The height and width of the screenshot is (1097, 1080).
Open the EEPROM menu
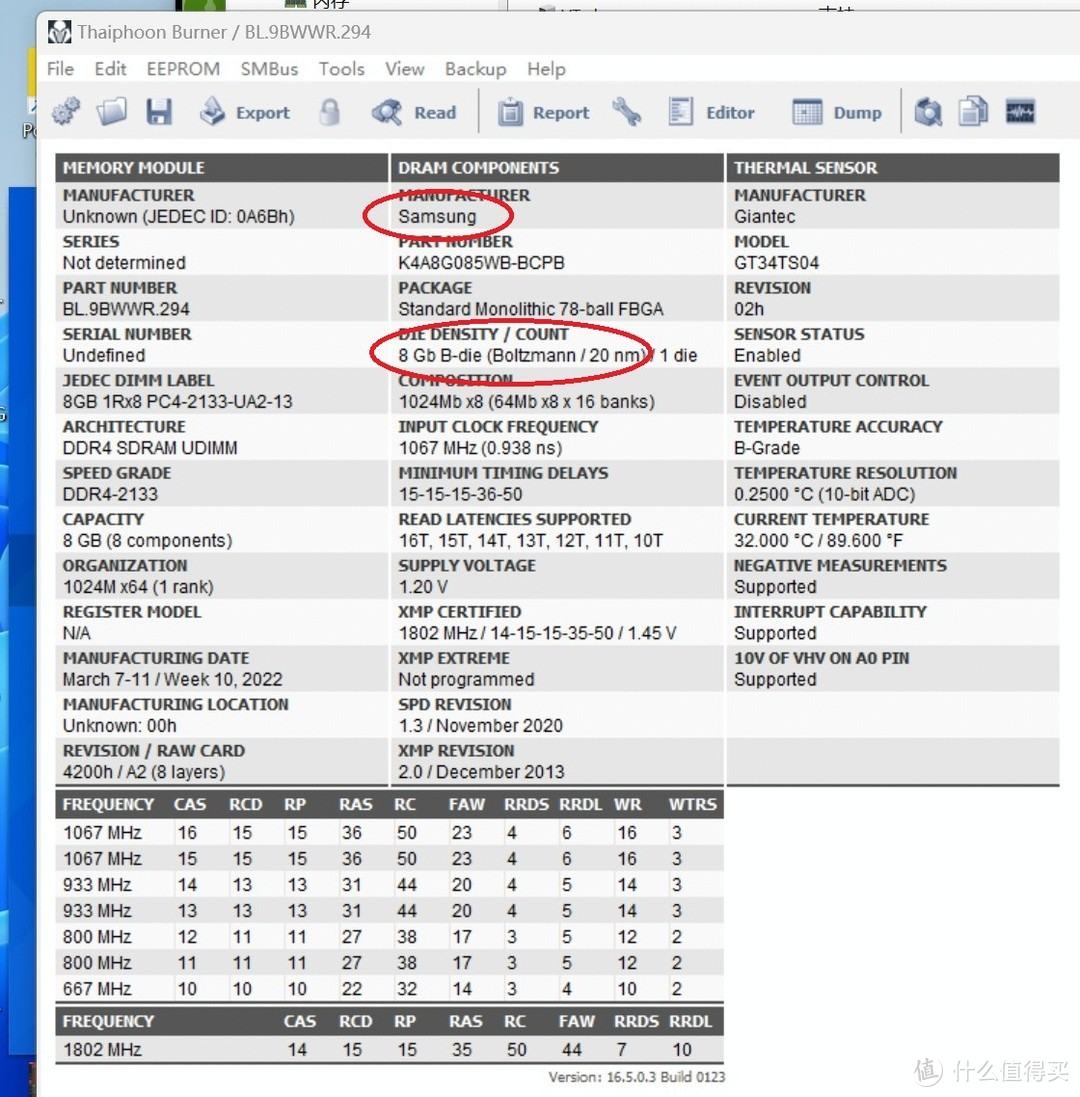(183, 69)
